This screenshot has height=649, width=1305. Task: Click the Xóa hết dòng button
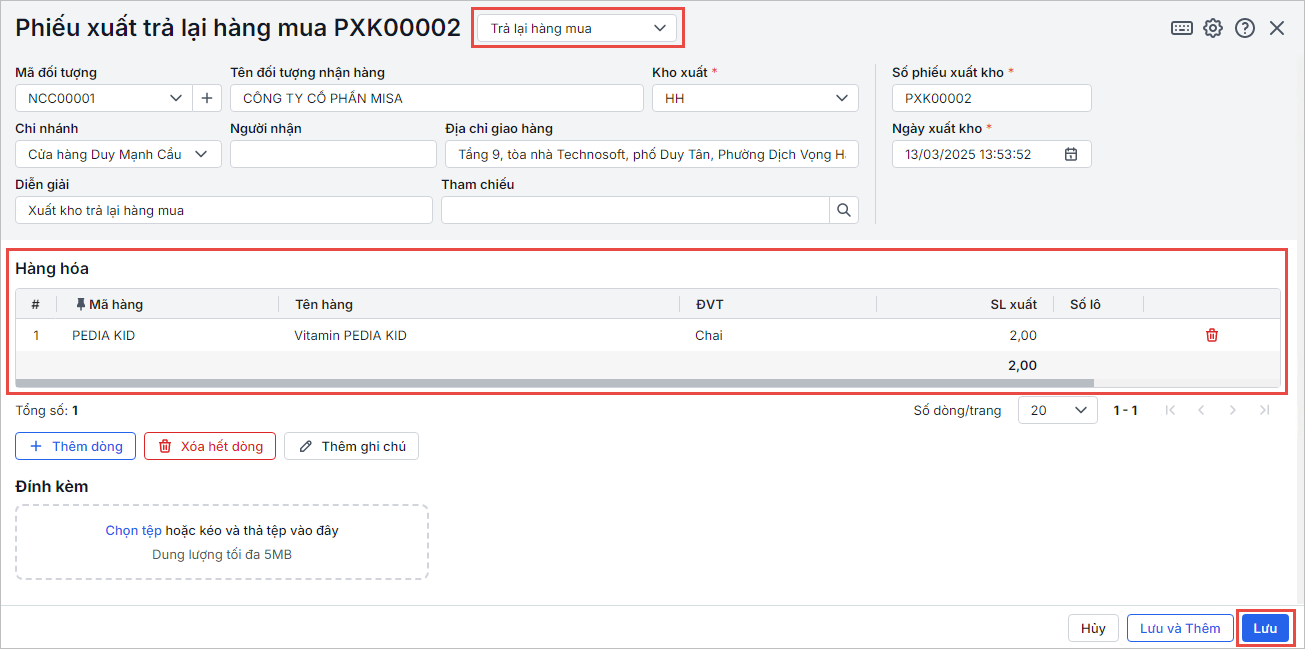(x=210, y=446)
